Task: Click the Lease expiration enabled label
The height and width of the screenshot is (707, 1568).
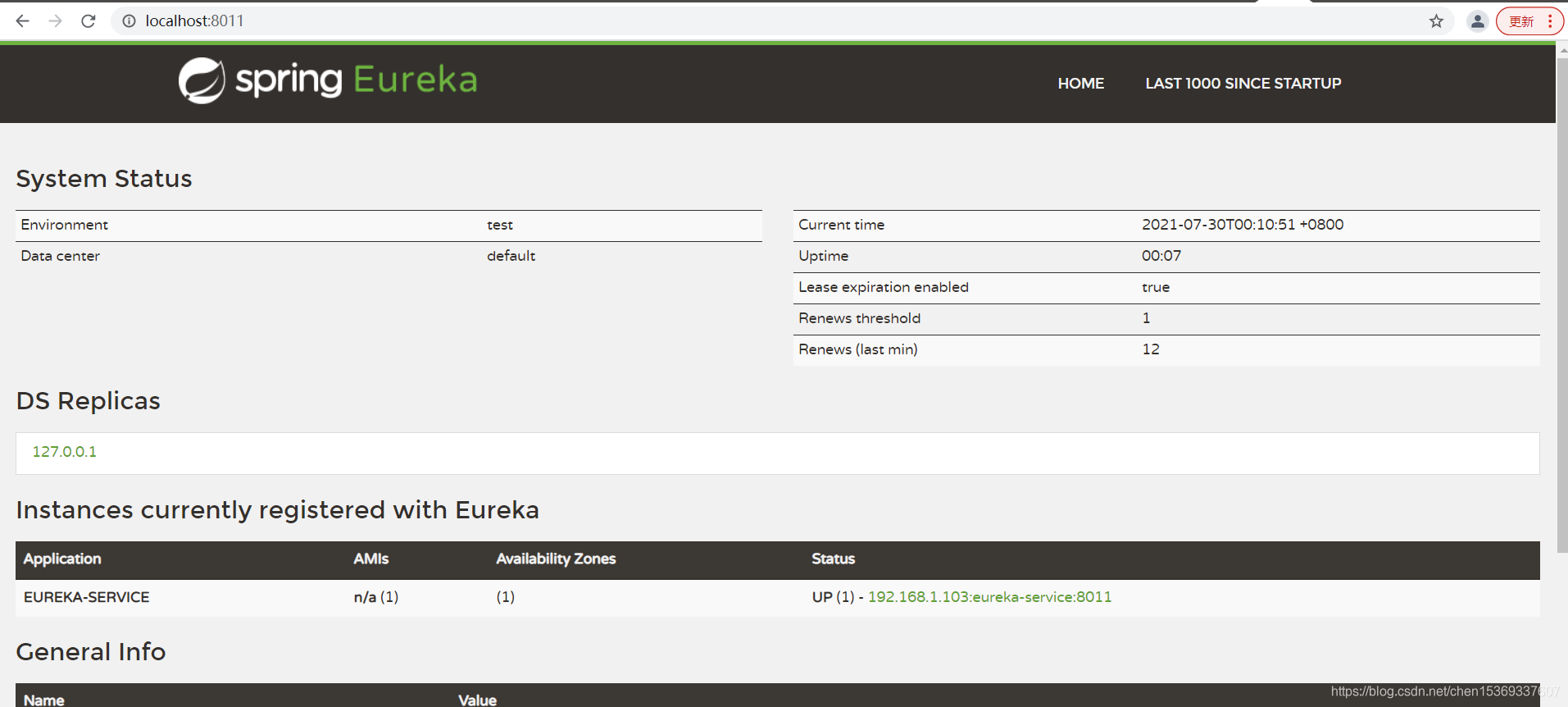Action: (883, 287)
